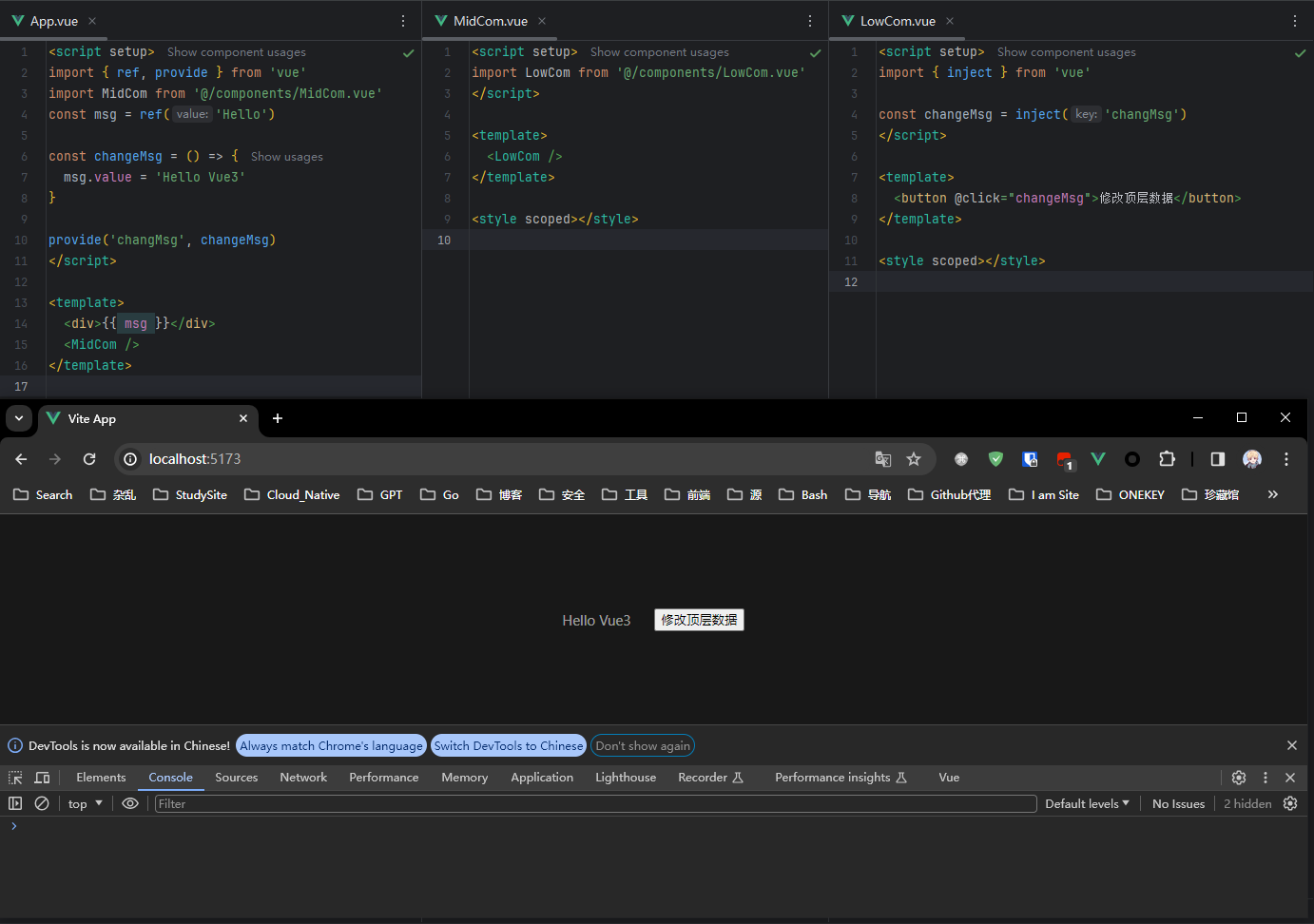Open the GPT bookmarks folder
Screen dimensions: 1314x924
pyautogui.click(x=380, y=495)
